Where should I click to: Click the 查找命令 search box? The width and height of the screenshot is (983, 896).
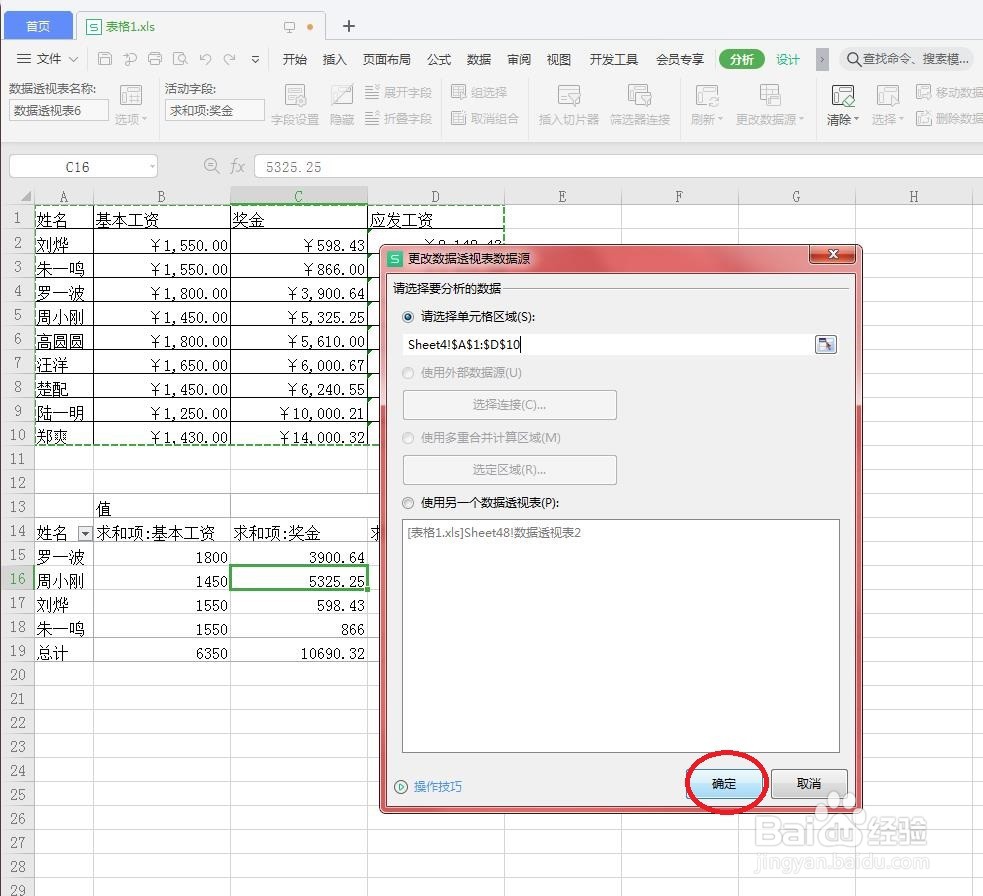click(x=908, y=59)
